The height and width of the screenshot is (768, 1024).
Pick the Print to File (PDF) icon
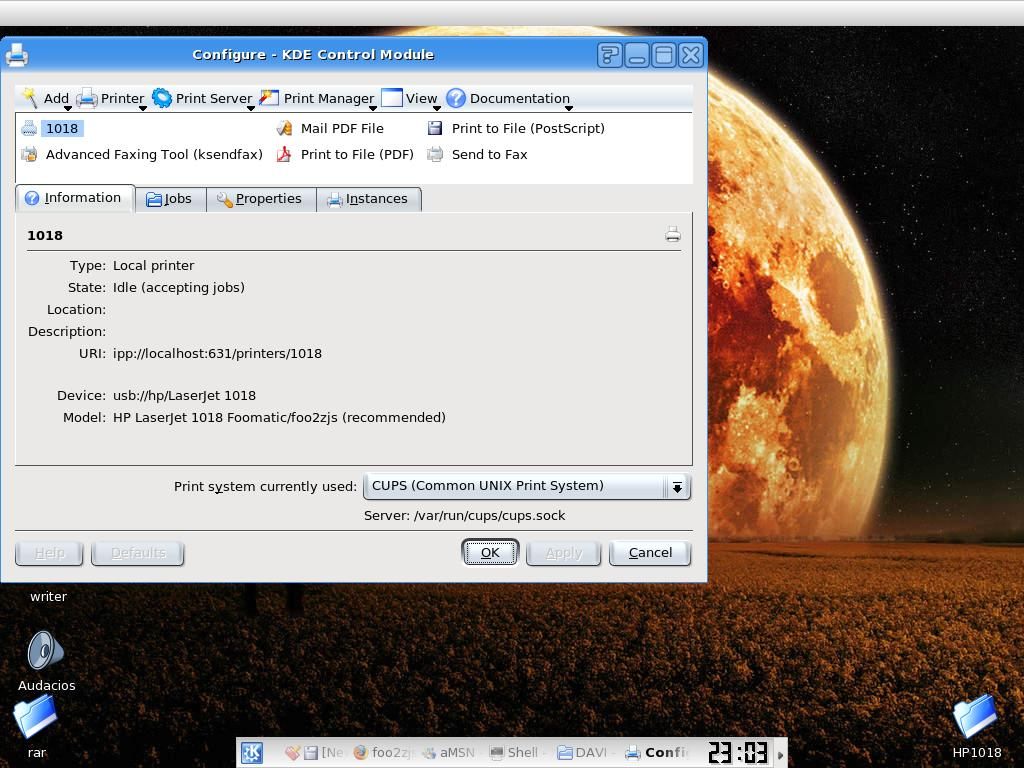[284, 154]
